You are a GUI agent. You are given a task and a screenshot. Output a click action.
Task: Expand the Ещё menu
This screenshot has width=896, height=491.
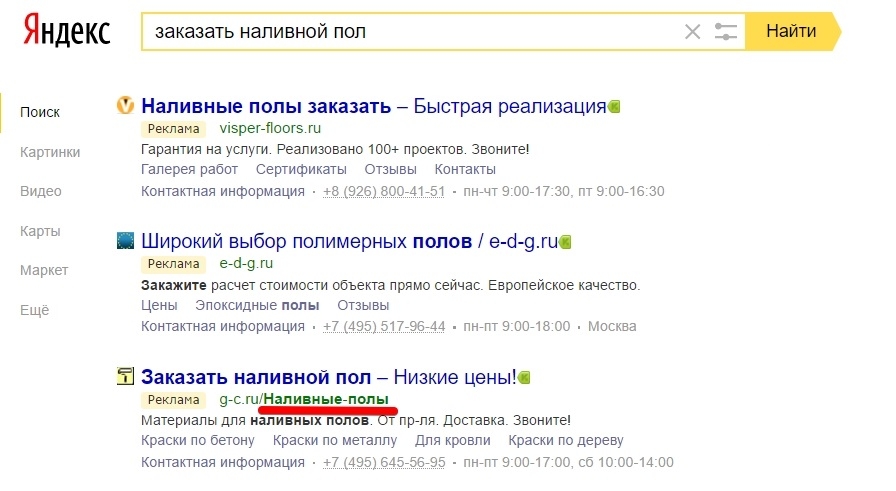(x=35, y=310)
